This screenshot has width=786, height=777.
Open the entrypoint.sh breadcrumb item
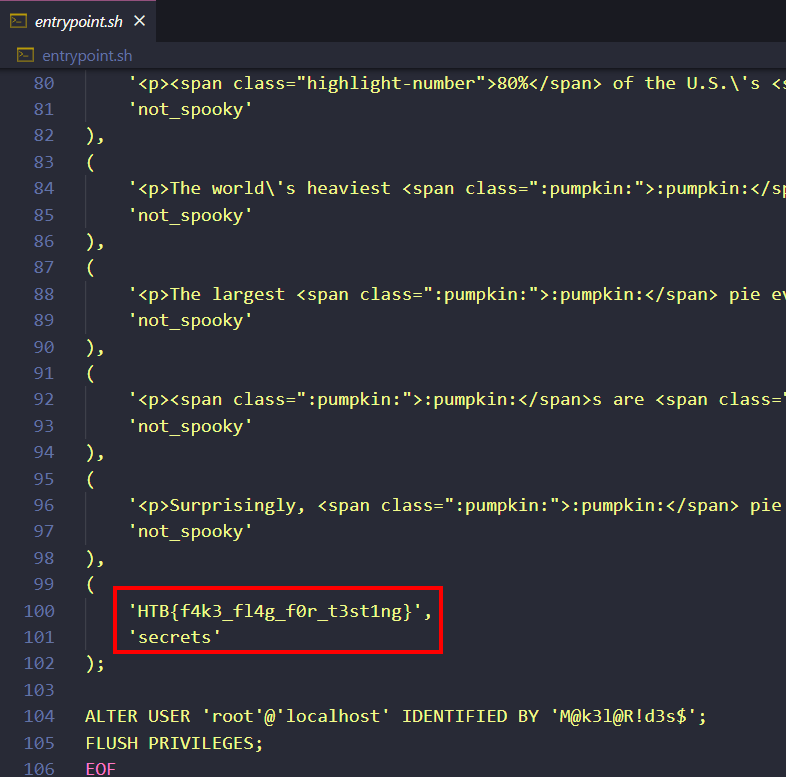click(x=86, y=56)
